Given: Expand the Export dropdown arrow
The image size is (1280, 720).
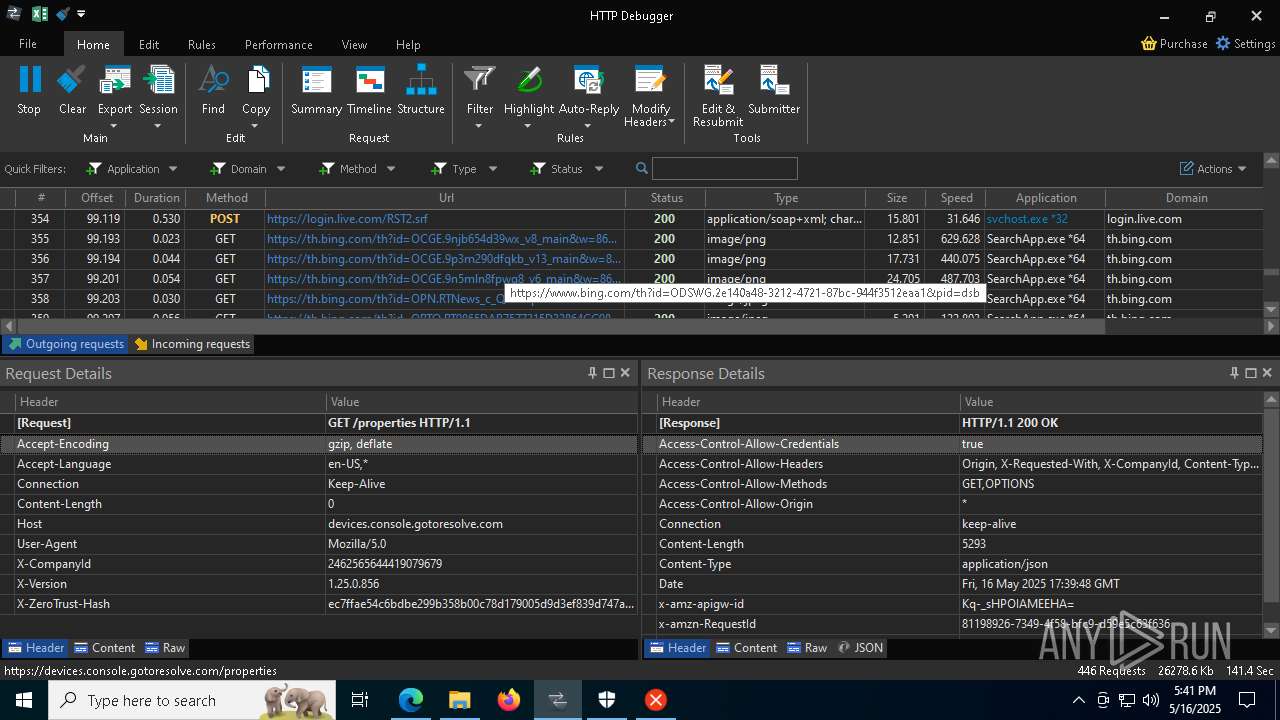Looking at the screenshot, I should tap(114, 126).
